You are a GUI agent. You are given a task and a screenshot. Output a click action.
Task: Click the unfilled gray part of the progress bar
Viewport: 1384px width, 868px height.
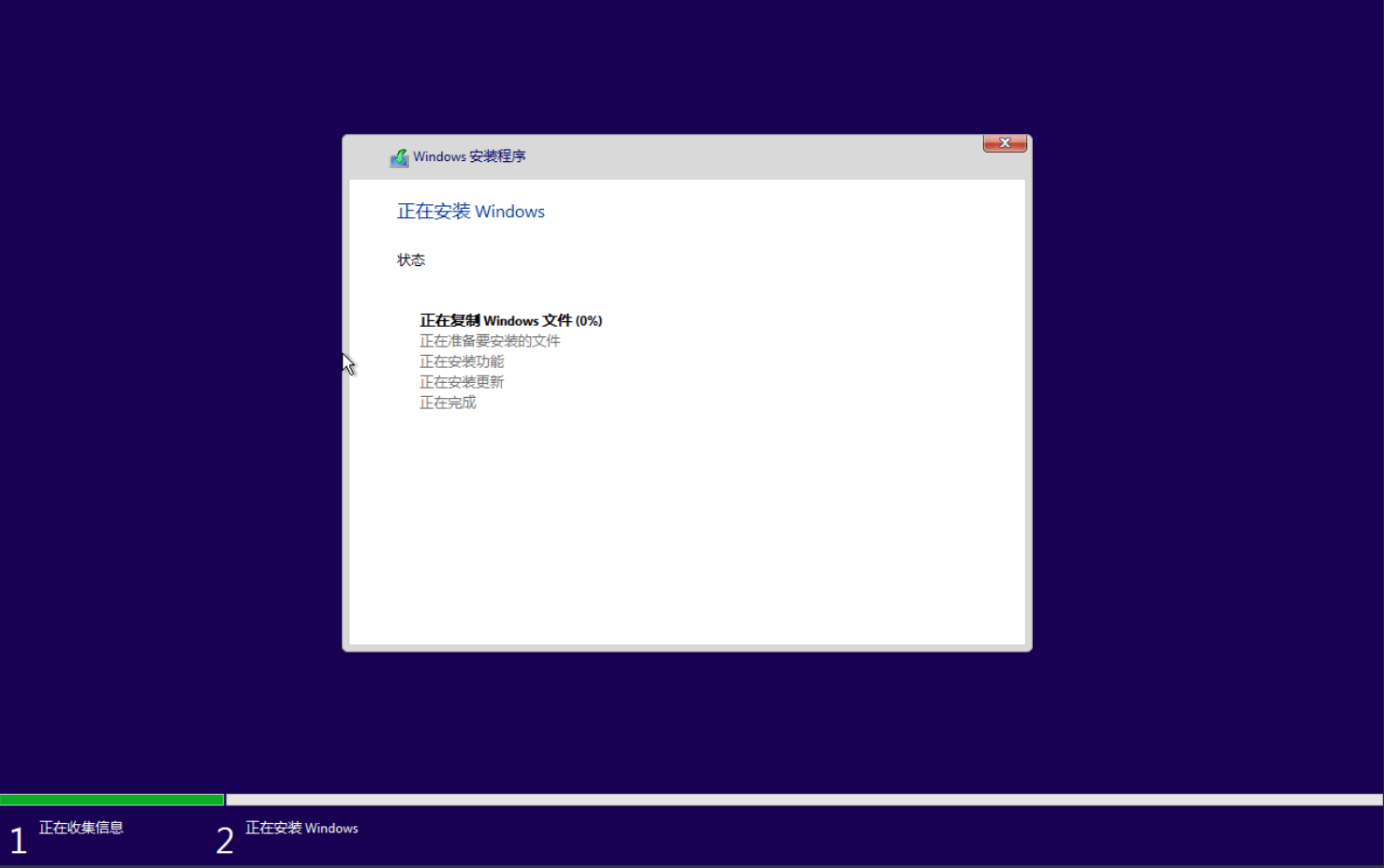click(749, 799)
